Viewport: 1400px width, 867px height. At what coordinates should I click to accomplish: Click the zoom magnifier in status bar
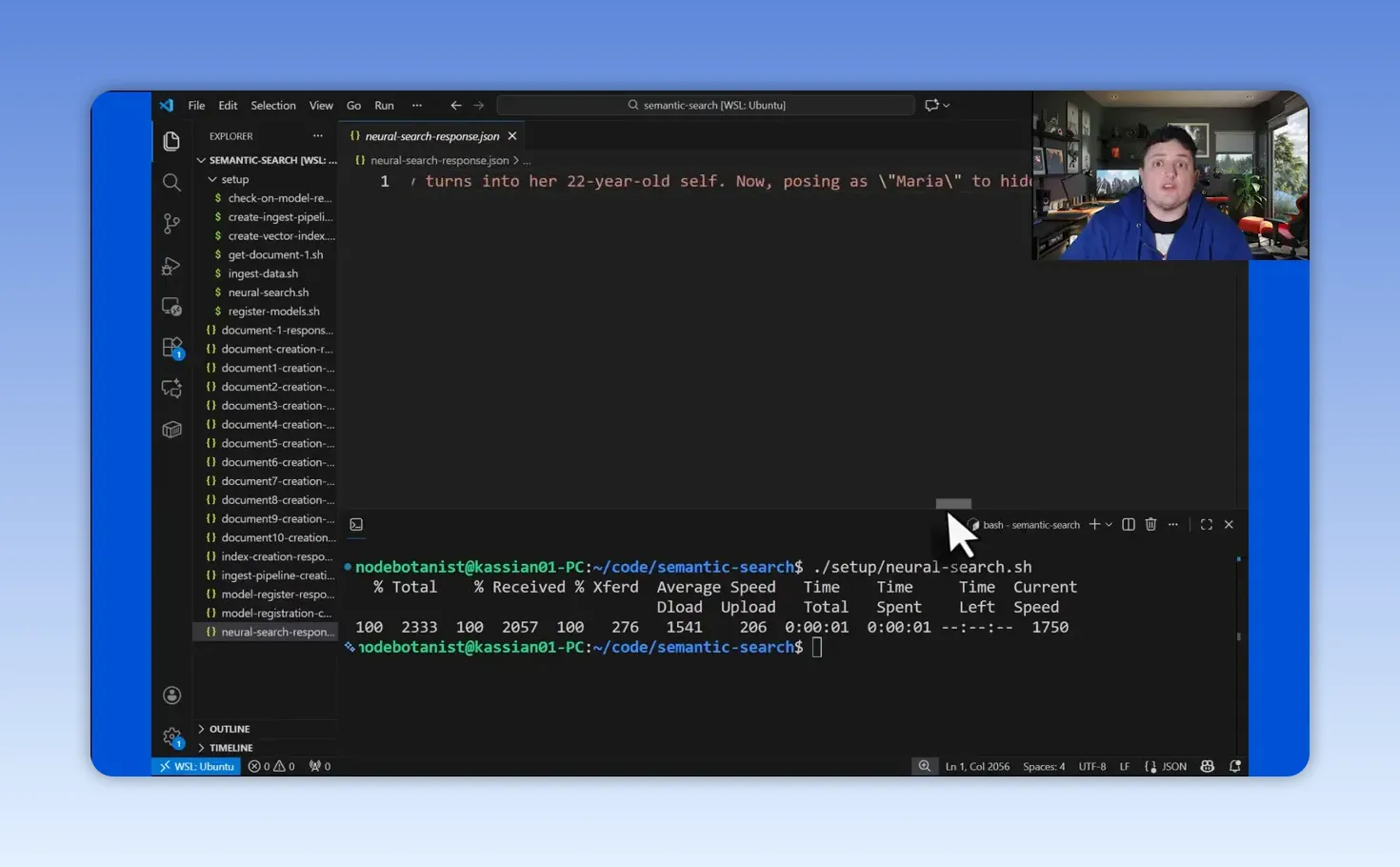click(924, 766)
